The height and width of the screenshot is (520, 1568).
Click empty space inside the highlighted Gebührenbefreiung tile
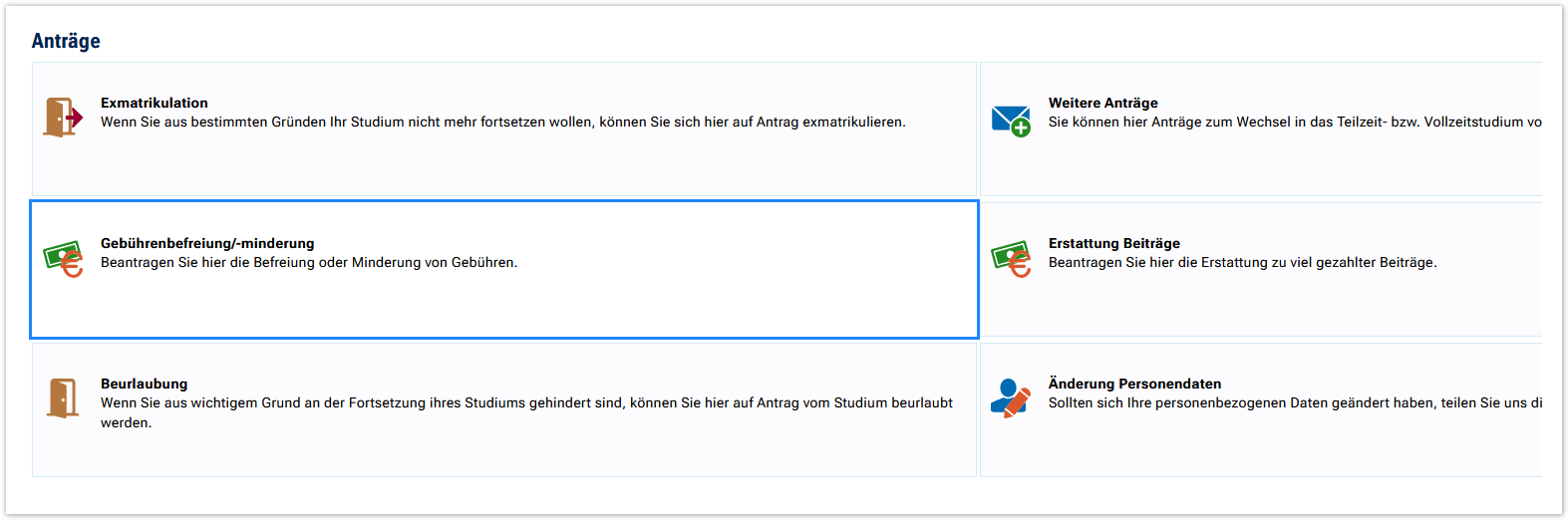click(x=698, y=304)
